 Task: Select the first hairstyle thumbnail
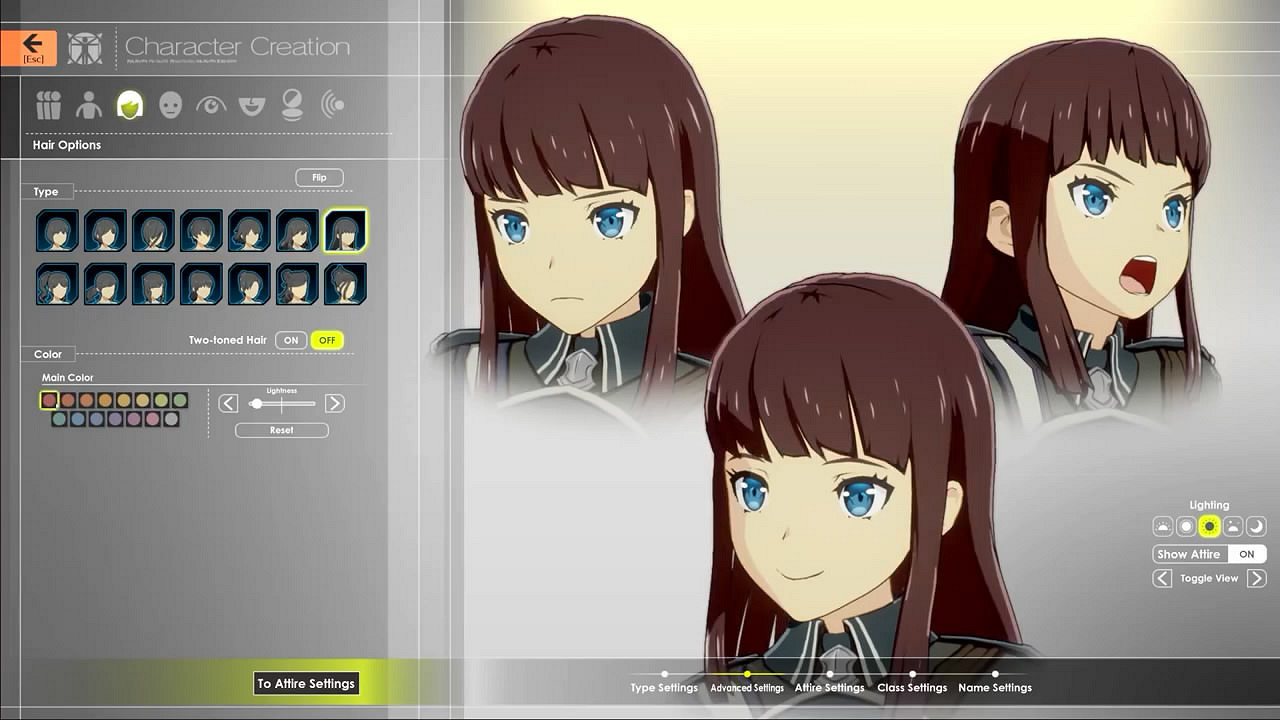pyautogui.click(x=57, y=231)
